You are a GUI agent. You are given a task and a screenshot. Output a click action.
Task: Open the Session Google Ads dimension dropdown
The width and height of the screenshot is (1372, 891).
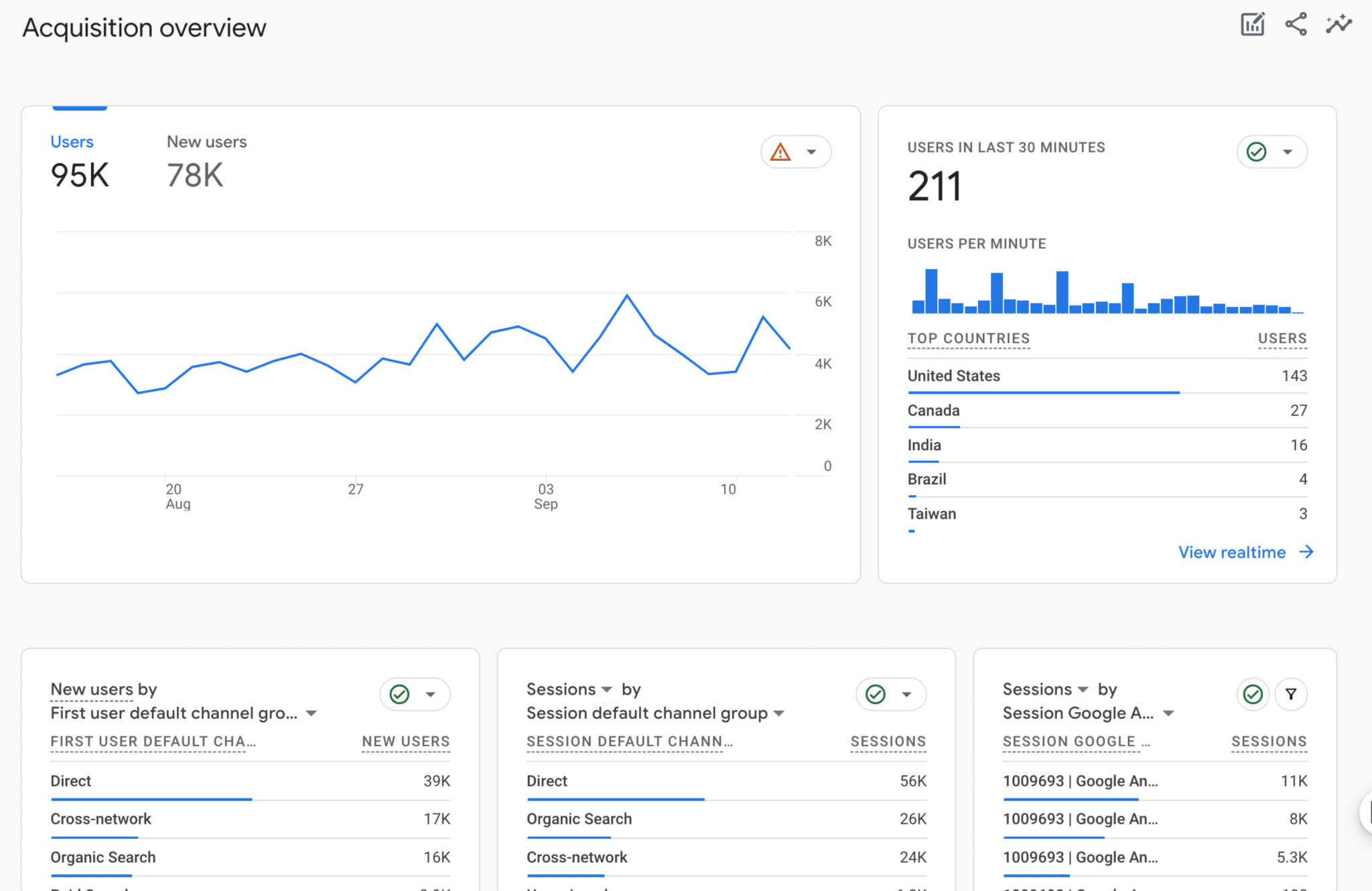[x=1169, y=713]
